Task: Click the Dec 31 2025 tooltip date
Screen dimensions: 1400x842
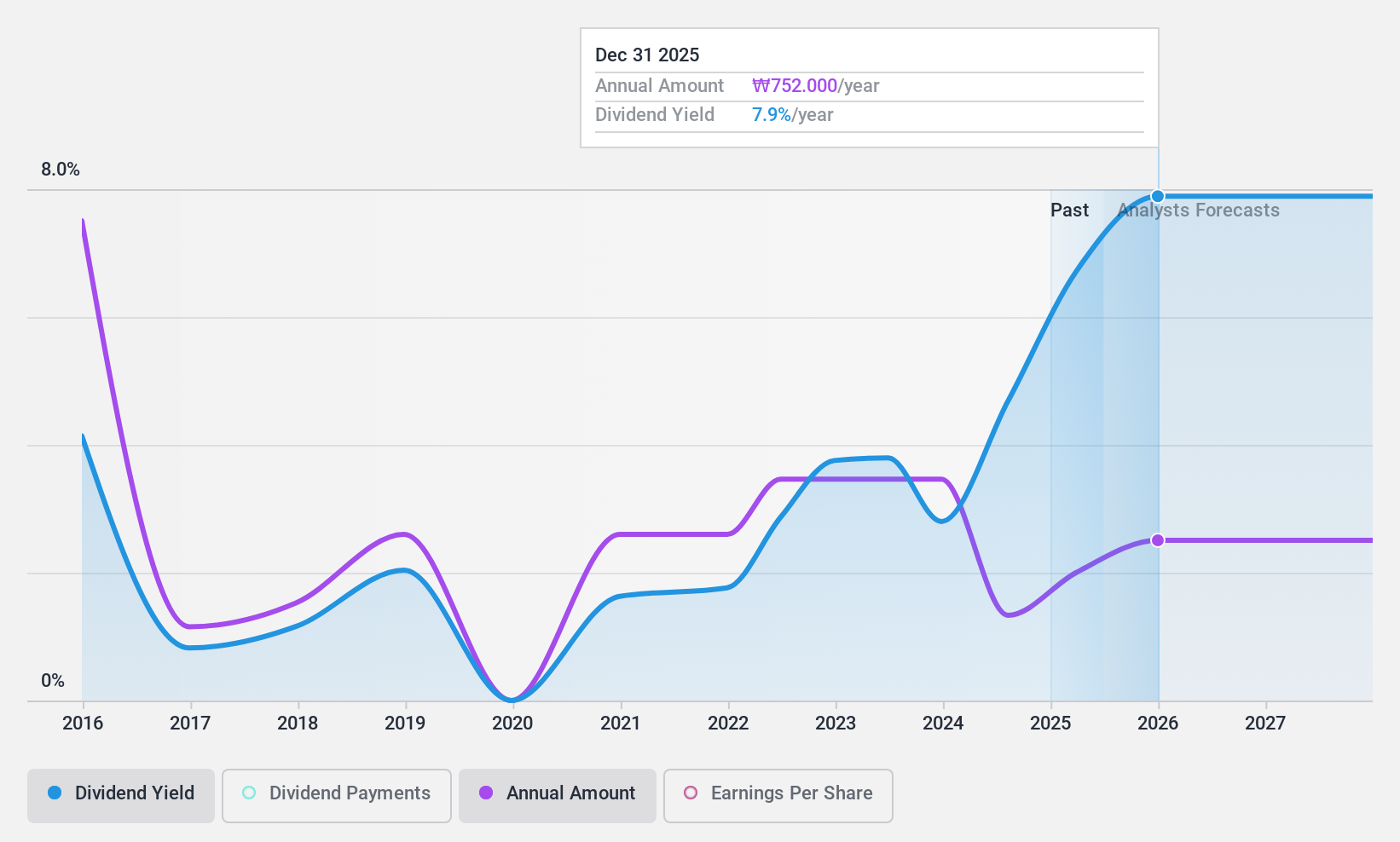Action: tap(647, 55)
